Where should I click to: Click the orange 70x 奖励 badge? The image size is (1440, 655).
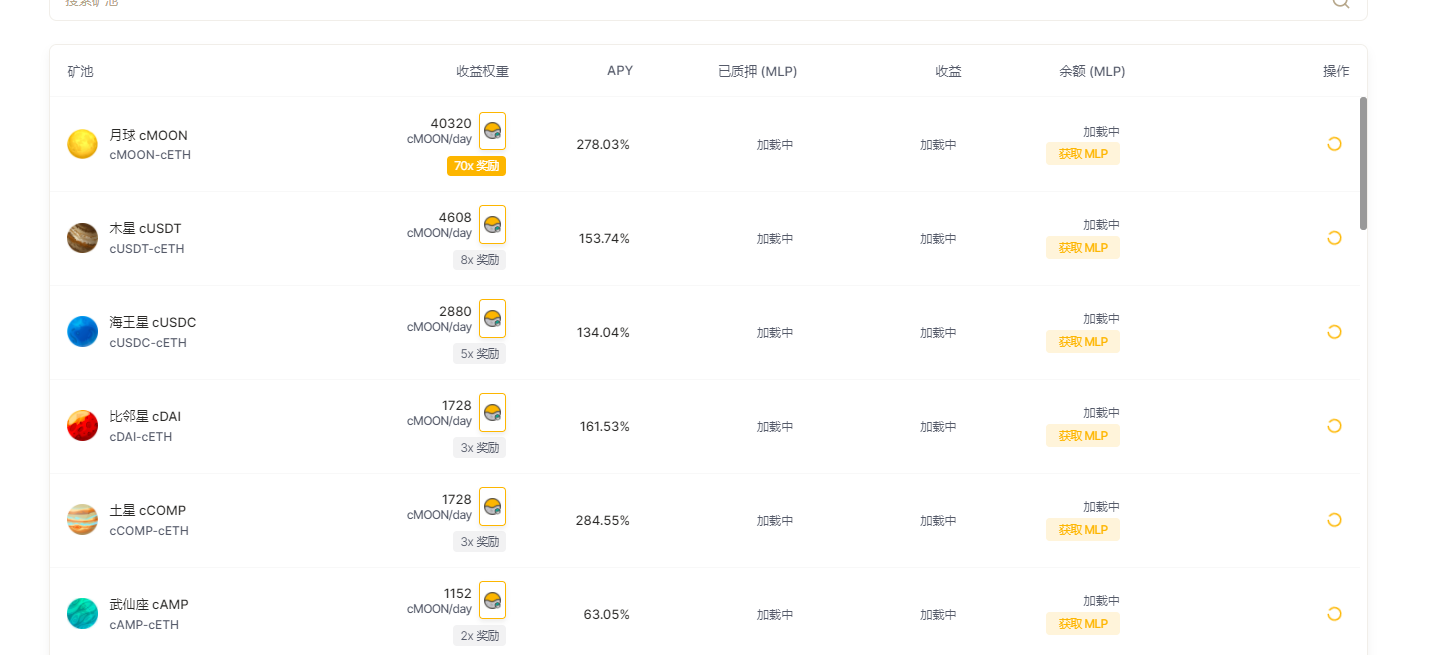(x=476, y=166)
